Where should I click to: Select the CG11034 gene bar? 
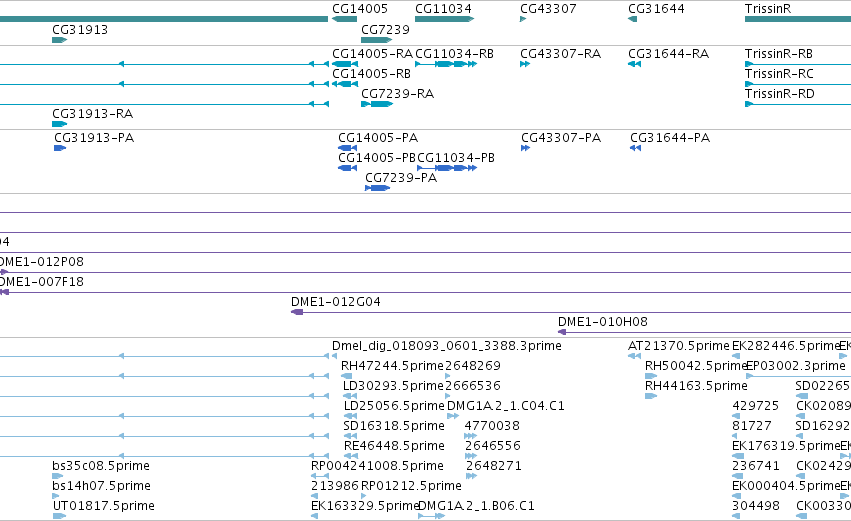coord(444,19)
